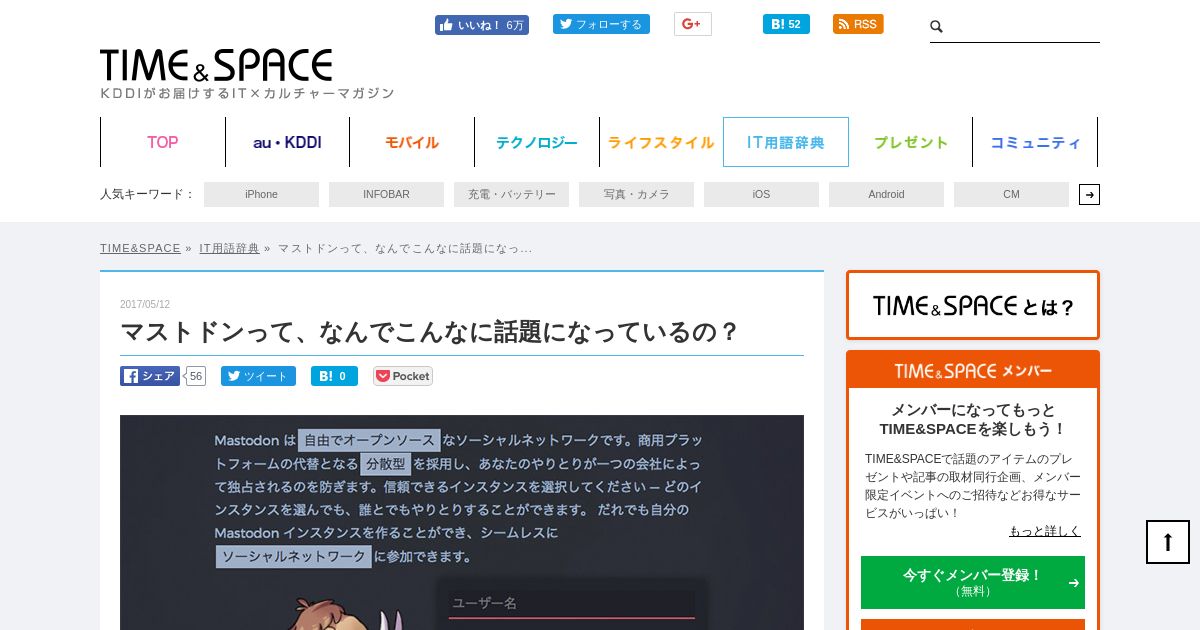Viewport: 1200px width, 630px height.
Task: Click the IT用語辞典 breadcrumb link
Action: [229, 248]
